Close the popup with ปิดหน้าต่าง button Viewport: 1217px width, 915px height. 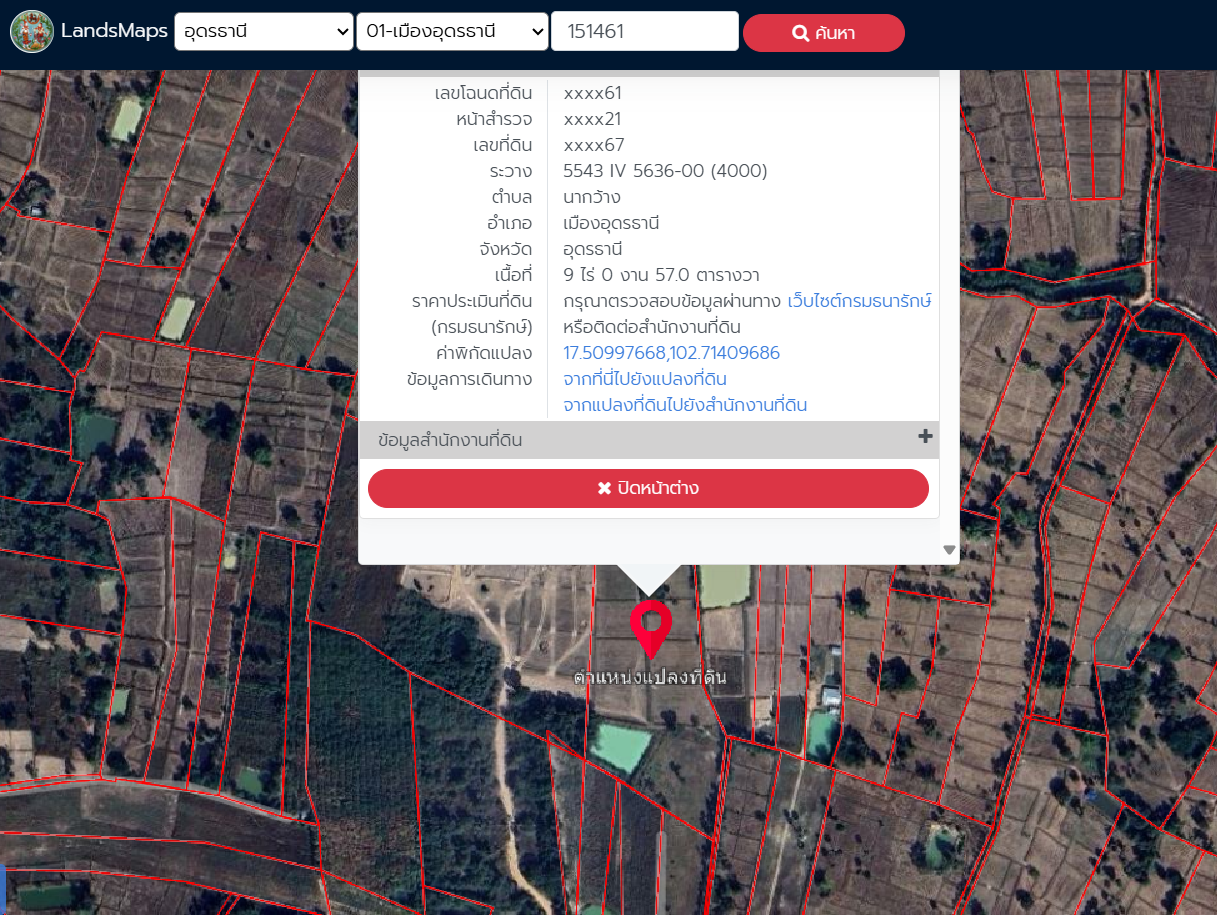pyautogui.click(x=648, y=488)
